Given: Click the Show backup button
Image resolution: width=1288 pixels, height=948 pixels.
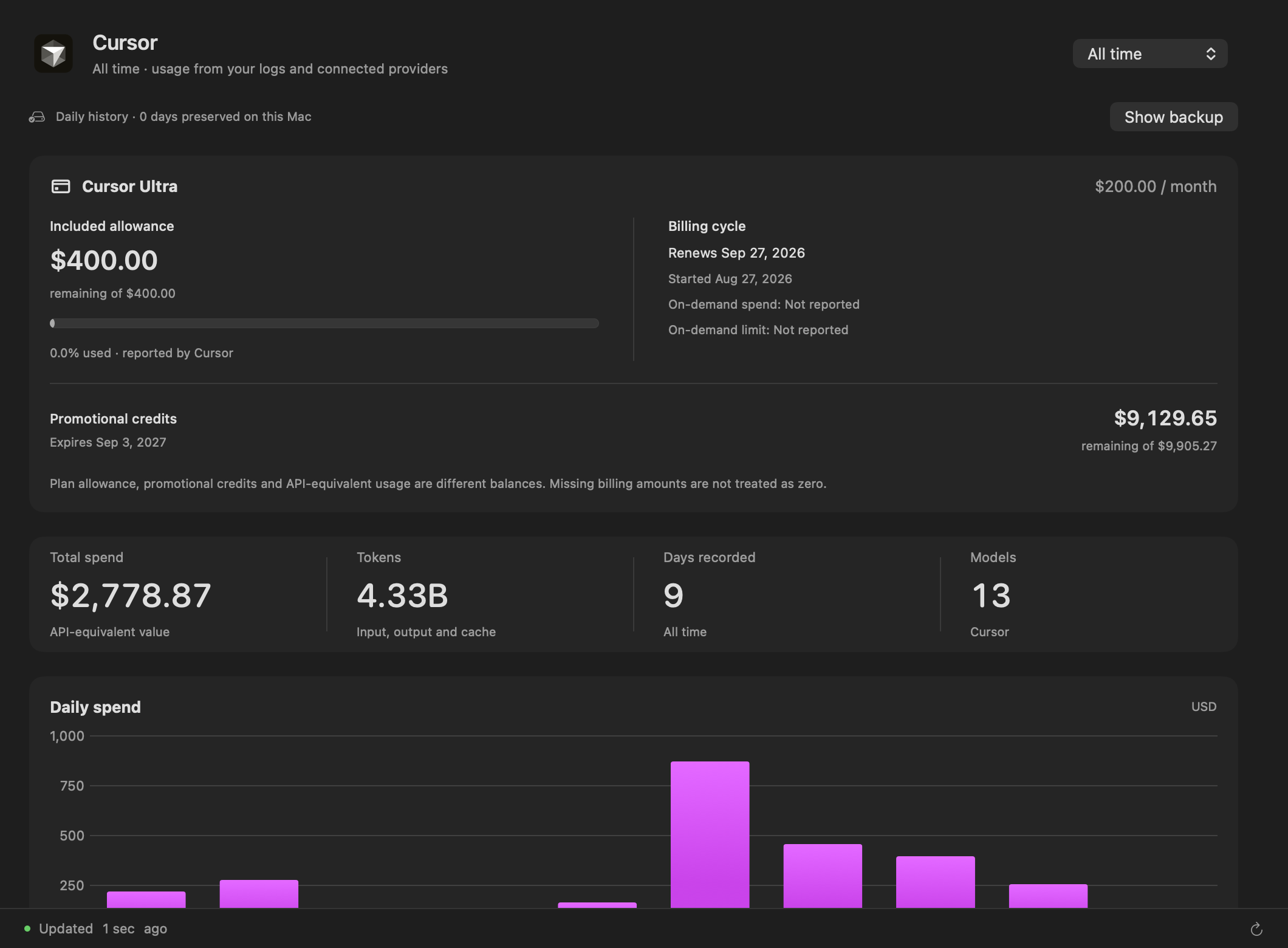Looking at the screenshot, I should (1174, 117).
